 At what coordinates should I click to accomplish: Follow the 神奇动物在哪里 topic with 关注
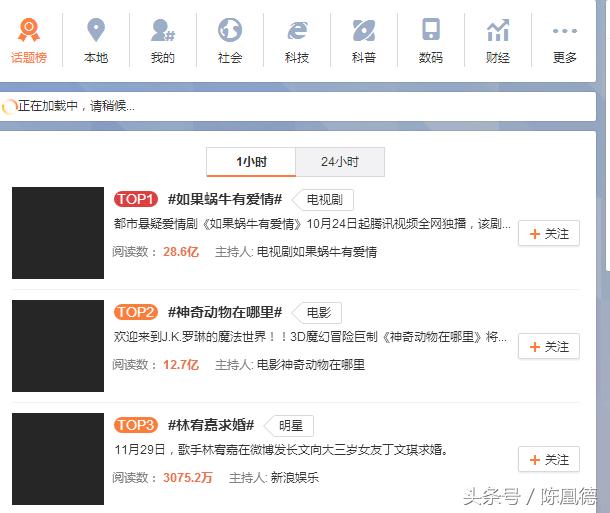549,346
